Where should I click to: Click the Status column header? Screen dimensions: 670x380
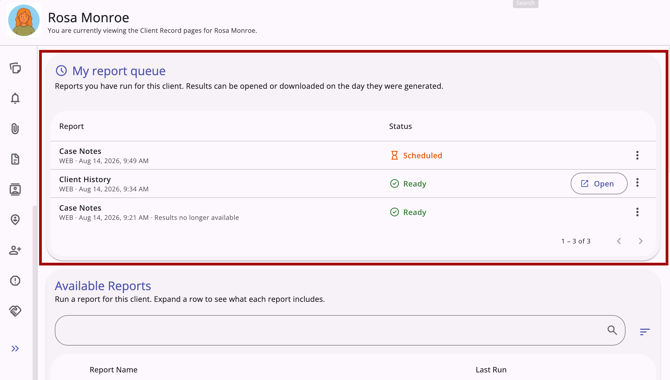tap(400, 126)
